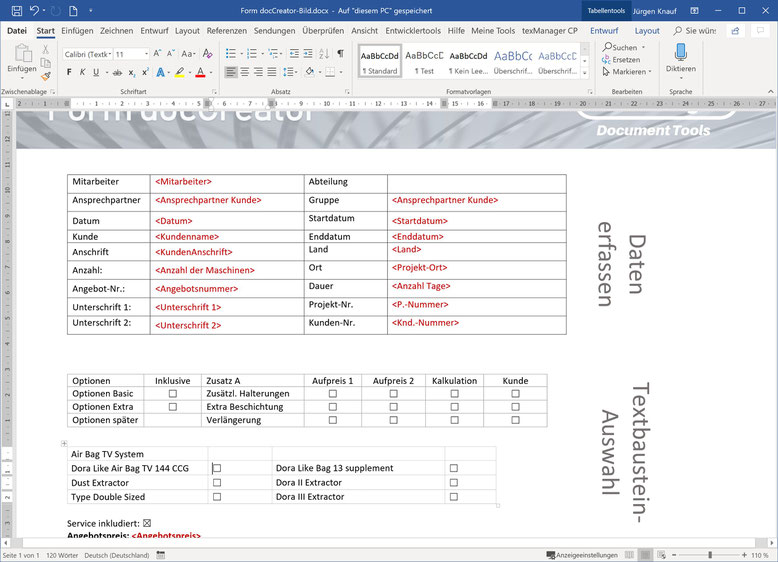The width and height of the screenshot is (778, 562).
Task: Sort the selection alphabetically
Action: point(324,54)
